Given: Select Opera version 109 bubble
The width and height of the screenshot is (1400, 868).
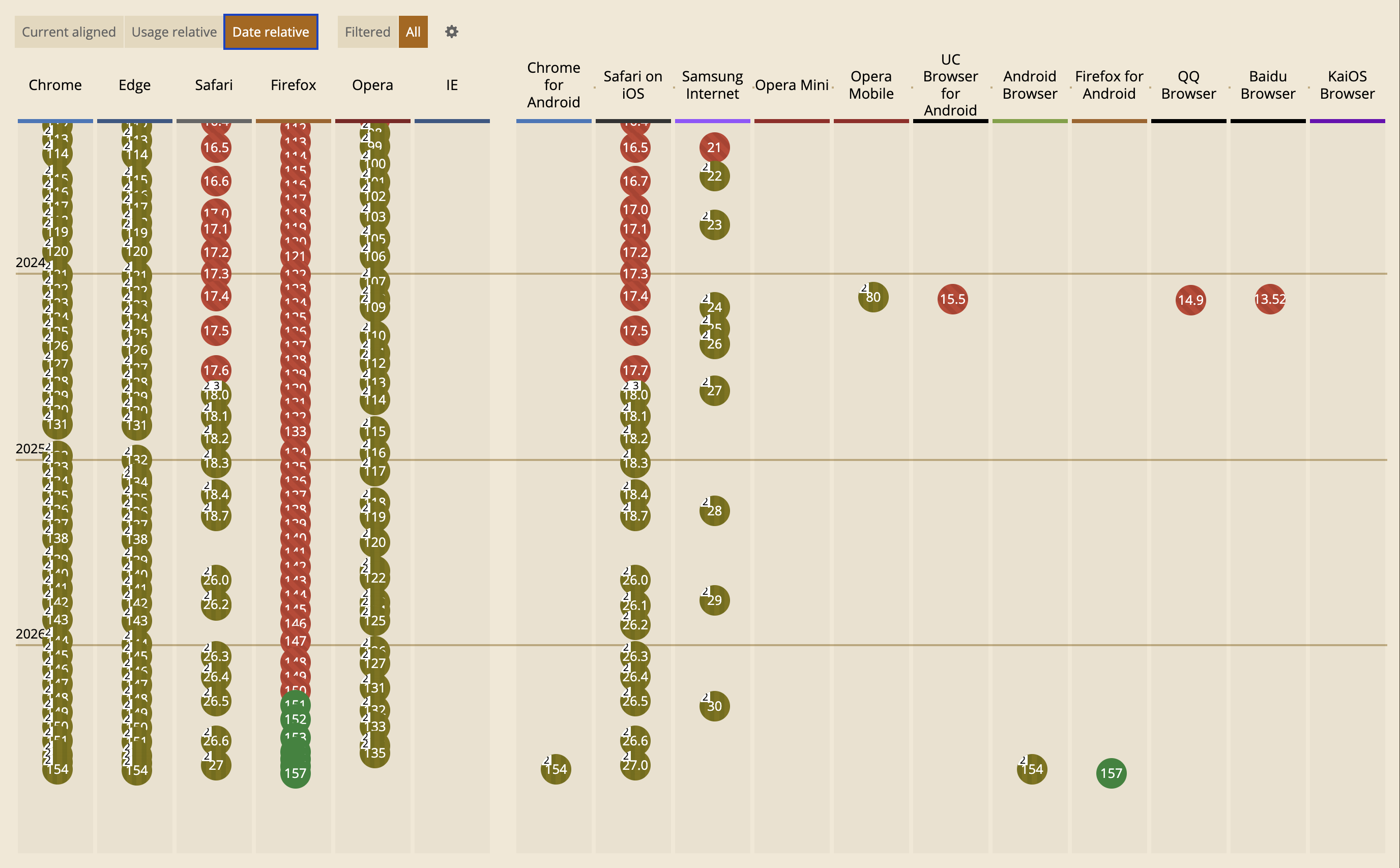Looking at the screenshot, I should pyautogui.click(x=375, y=307).
